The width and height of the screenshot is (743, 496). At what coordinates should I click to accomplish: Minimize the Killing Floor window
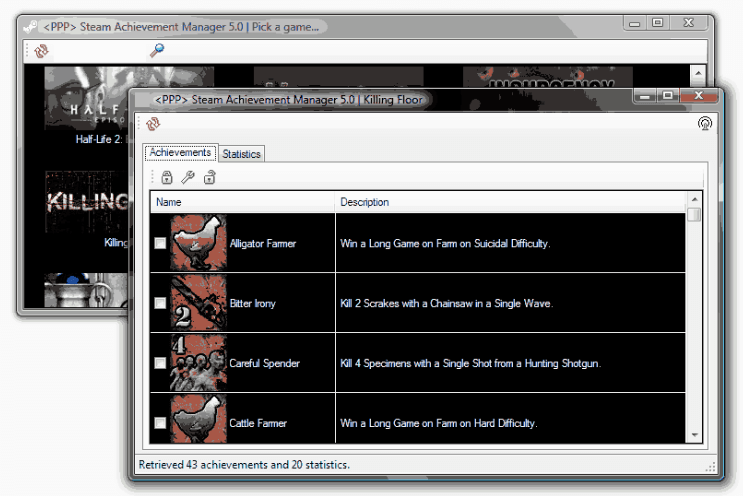tap(644, 96)
